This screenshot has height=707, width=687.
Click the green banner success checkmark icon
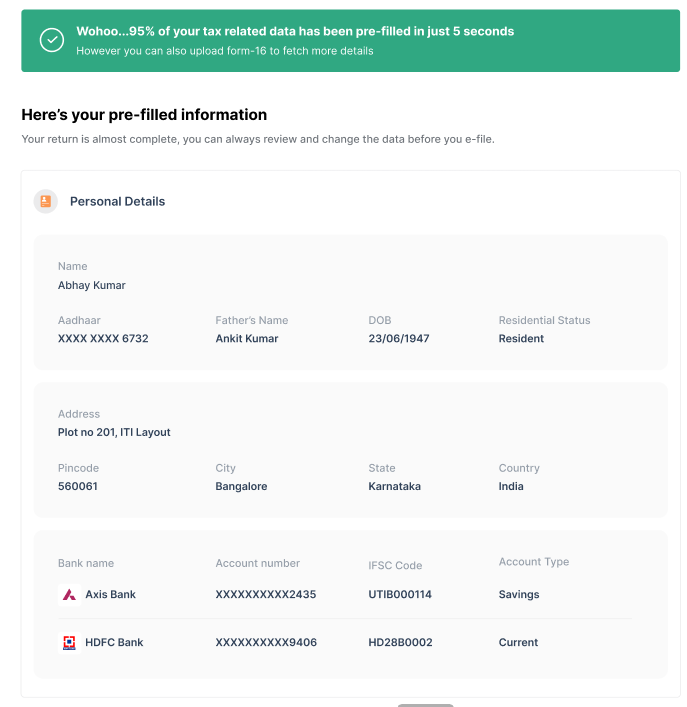(52, 40)
